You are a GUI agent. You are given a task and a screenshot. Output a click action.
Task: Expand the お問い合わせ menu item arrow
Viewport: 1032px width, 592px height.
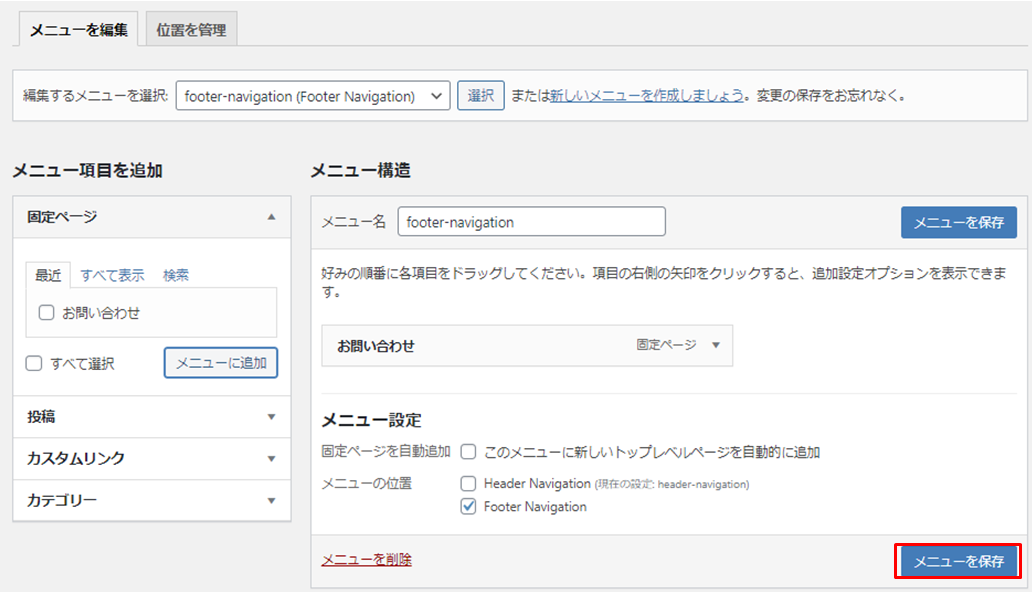click(715, 345)
